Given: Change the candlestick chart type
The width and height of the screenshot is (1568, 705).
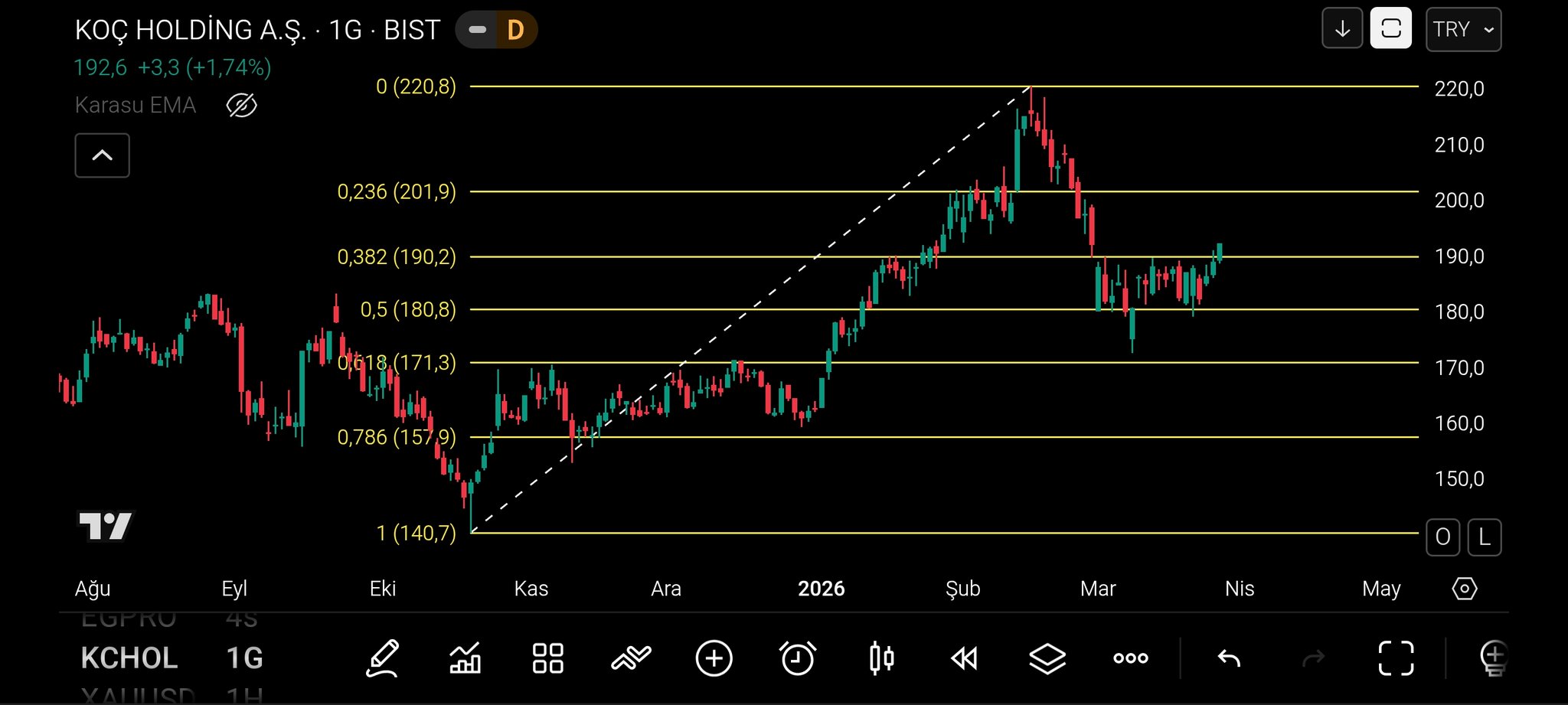Looking at the screenshot, I should click(881, 658).
